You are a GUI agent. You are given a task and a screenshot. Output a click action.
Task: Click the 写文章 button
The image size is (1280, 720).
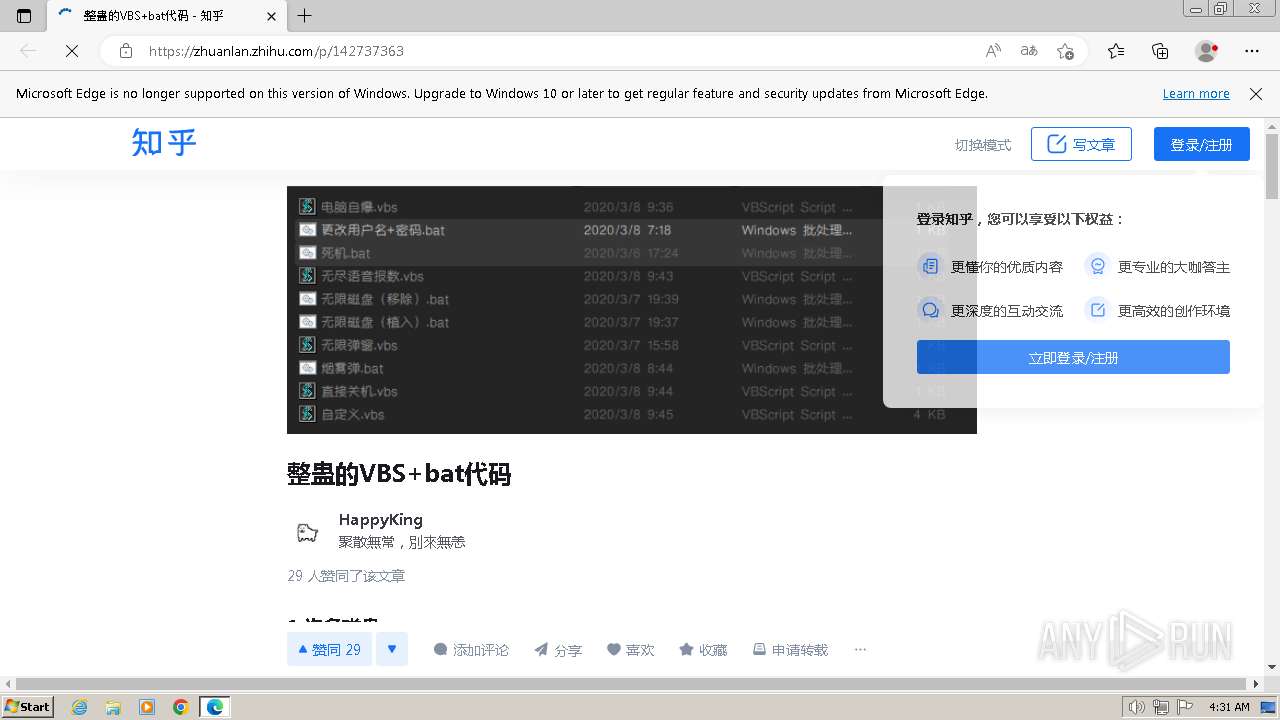click(1081, 144)
